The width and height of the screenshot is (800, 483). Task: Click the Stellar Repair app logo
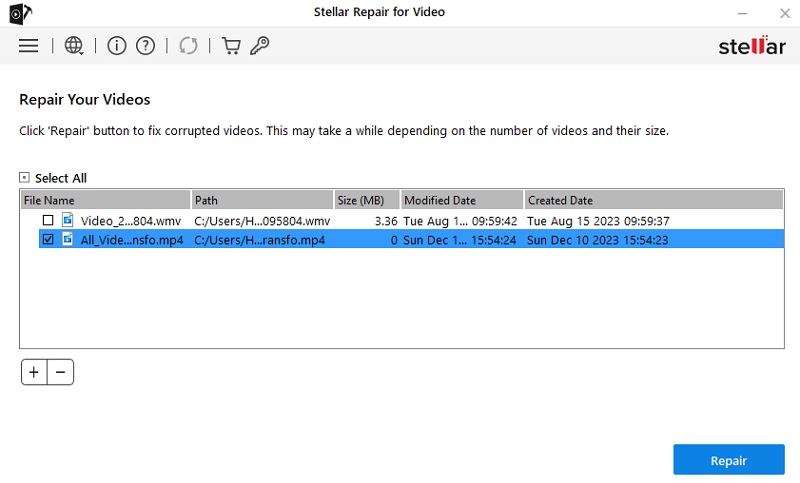(x=20, y=13)
